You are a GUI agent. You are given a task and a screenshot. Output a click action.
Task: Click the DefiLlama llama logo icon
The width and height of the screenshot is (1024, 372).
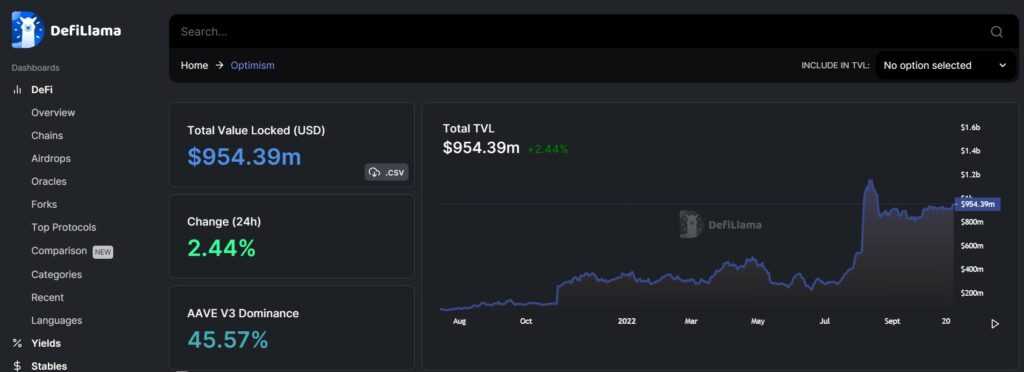coord(27,30)
